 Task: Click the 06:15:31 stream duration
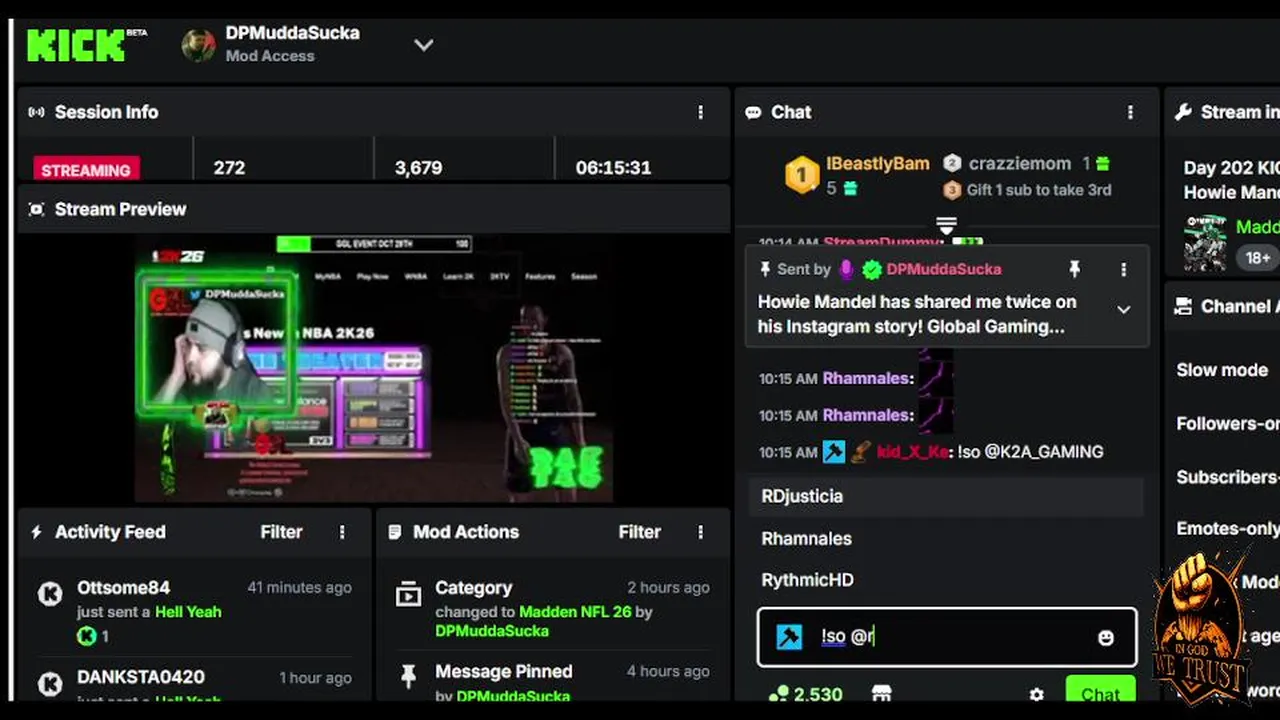[x=613, y=168]
